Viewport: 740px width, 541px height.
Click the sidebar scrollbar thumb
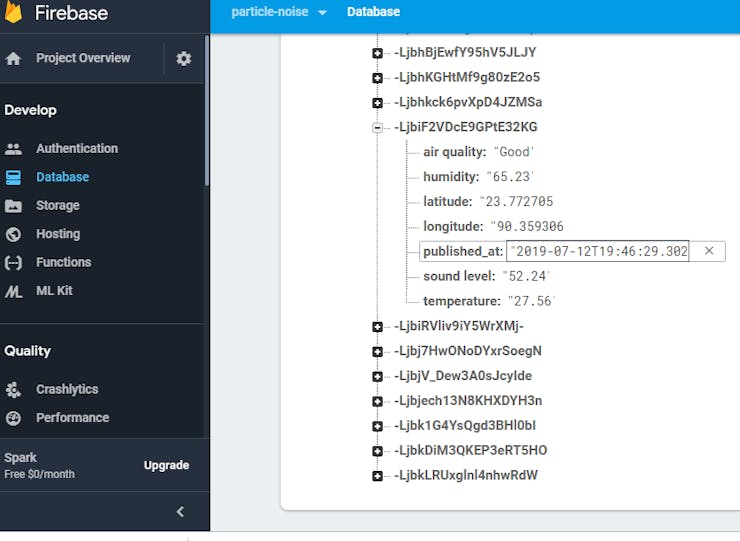[x=206, y=111]
